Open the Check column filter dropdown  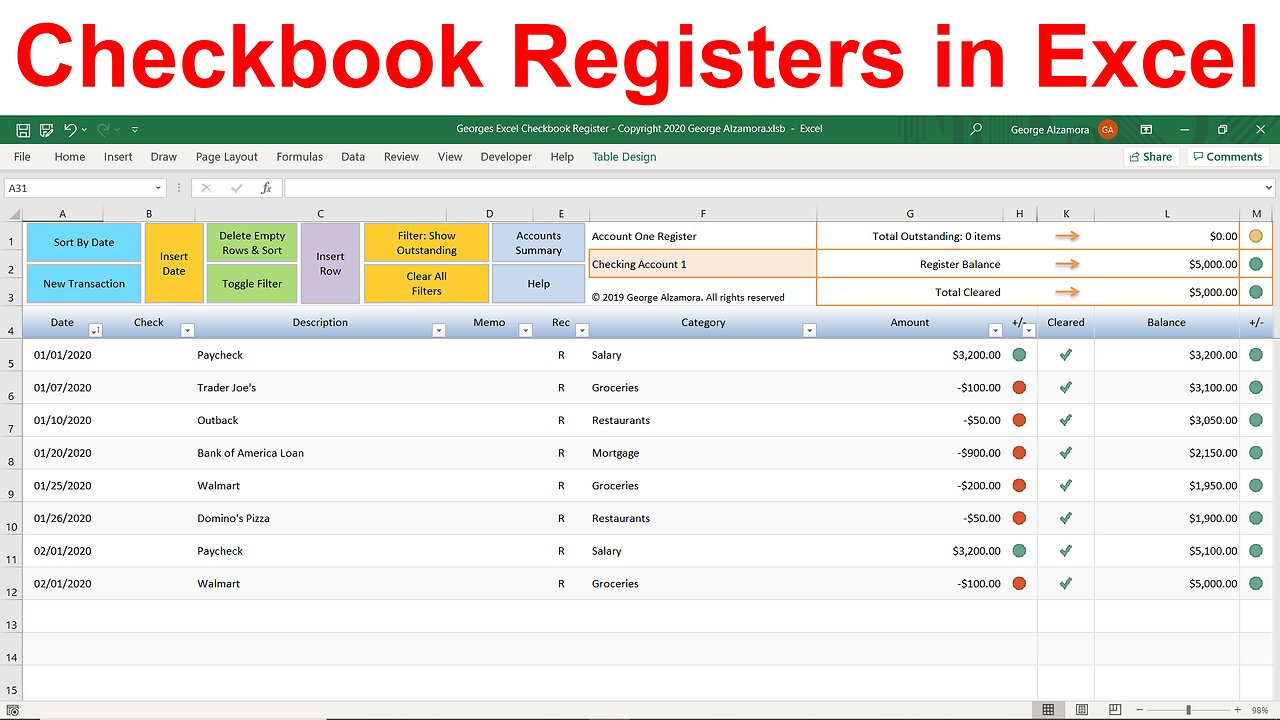point(187,330)
